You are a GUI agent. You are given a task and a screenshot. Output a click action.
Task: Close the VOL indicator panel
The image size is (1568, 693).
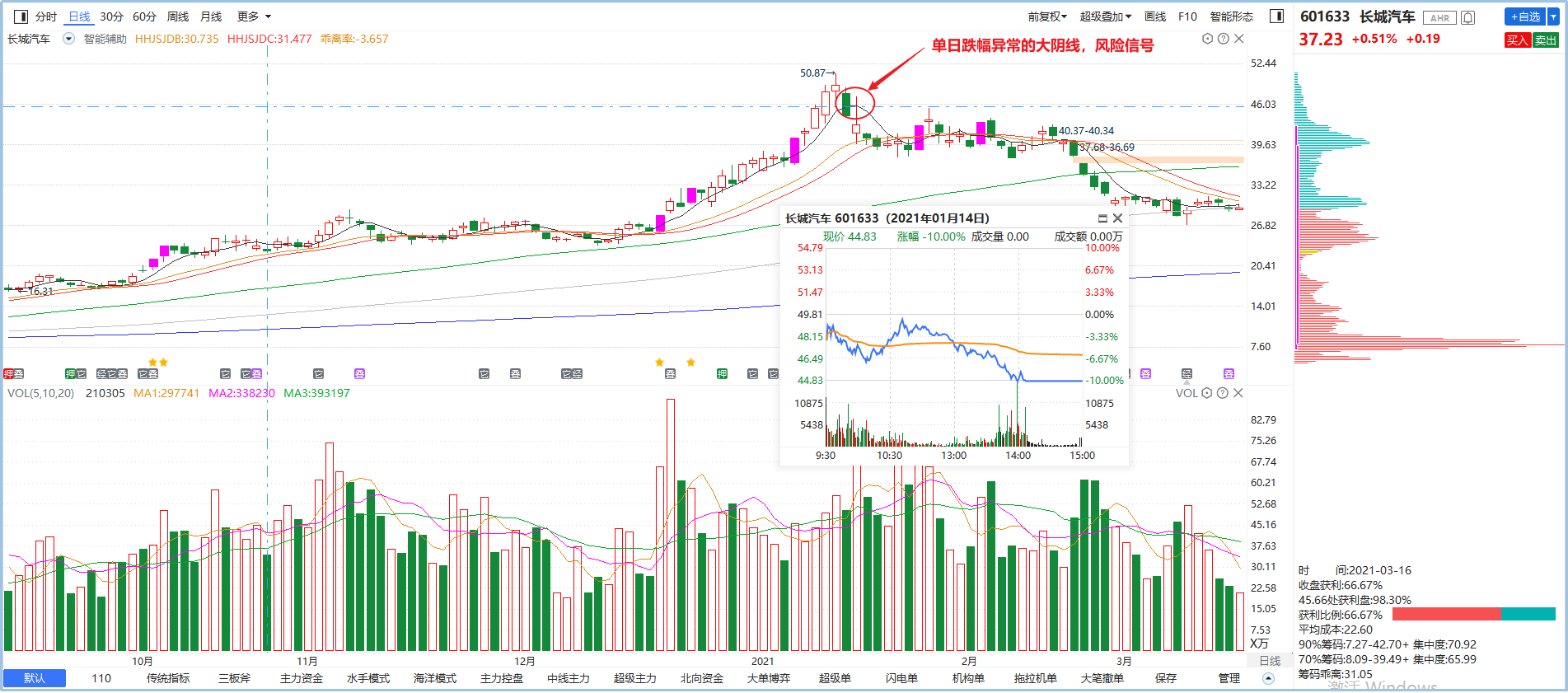(1238, 393)
